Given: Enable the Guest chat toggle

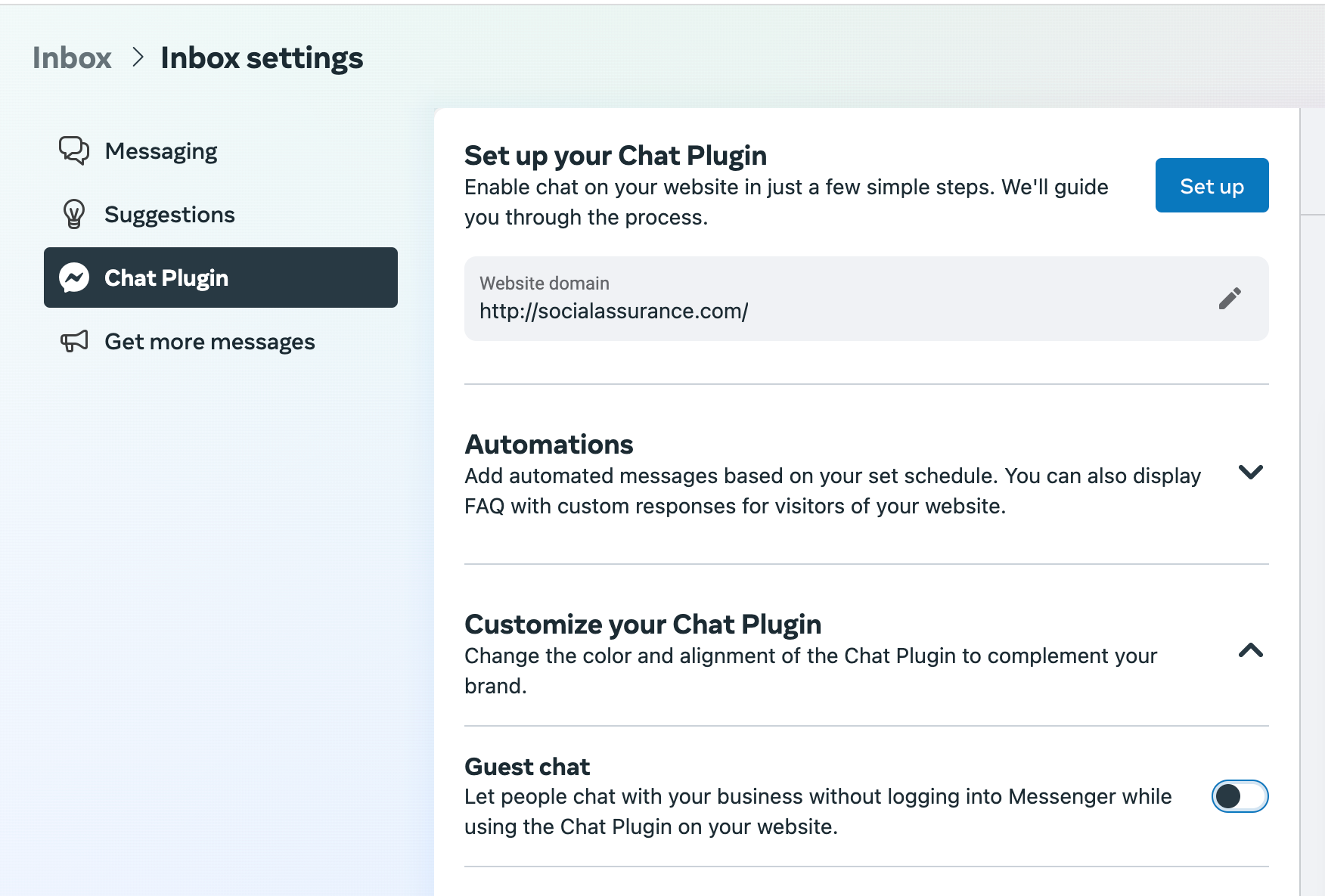Looking at the screenshot, I should (x=1240, y=796).
